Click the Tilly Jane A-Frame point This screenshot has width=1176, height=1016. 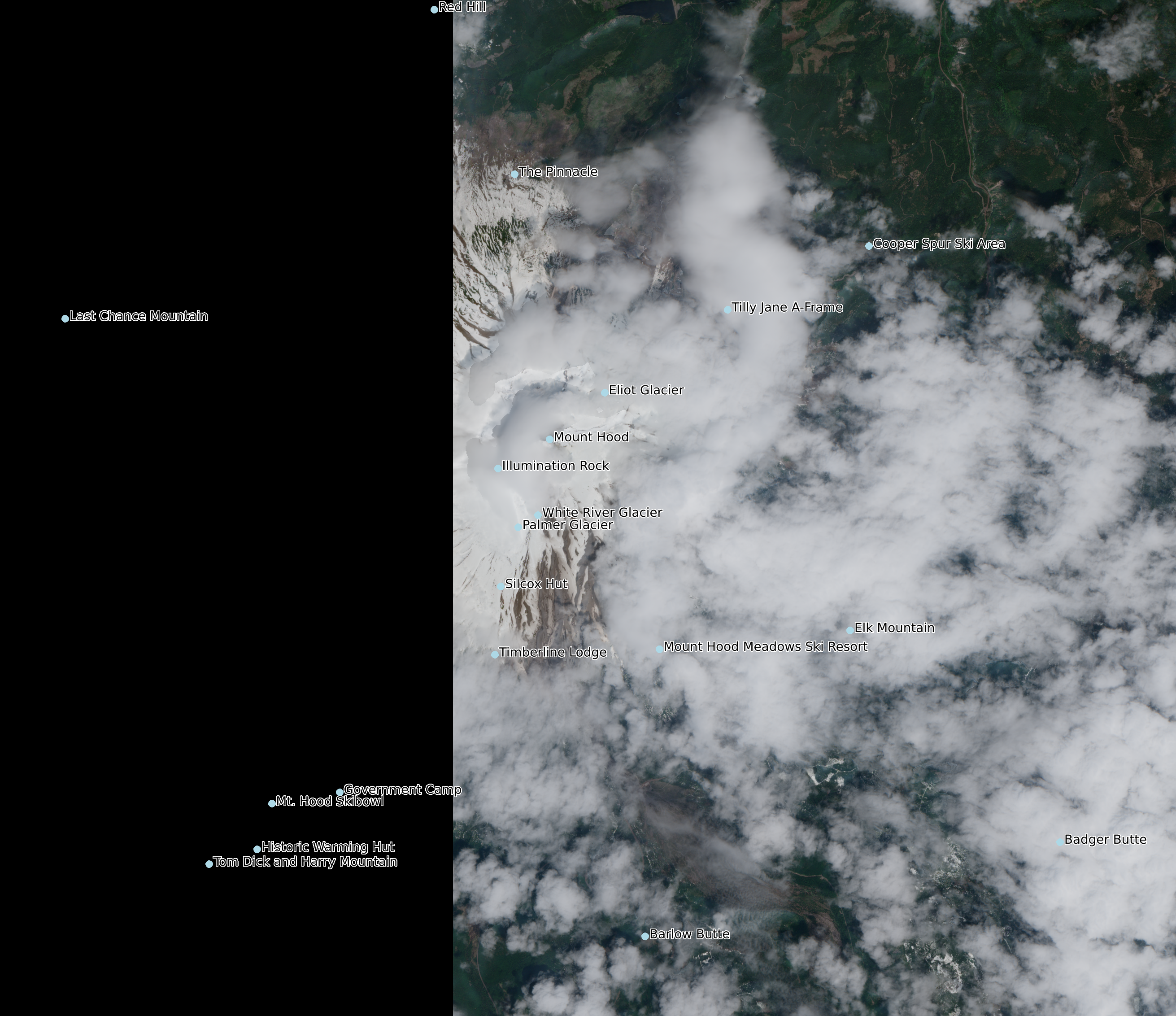(727, 310)
